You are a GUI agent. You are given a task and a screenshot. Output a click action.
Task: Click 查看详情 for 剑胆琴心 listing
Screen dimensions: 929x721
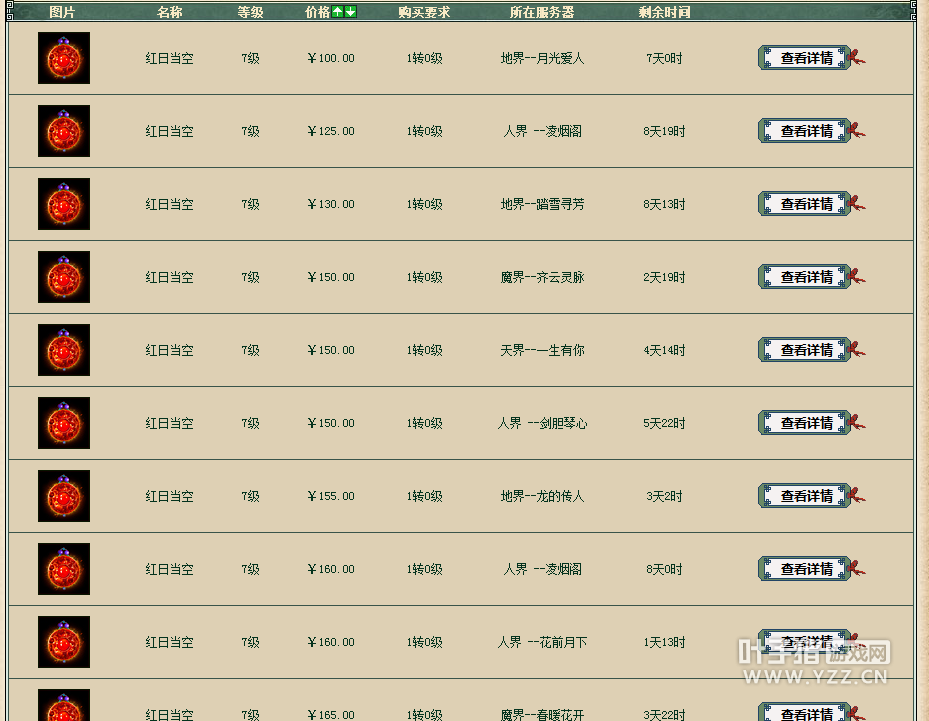coord(805,423)
